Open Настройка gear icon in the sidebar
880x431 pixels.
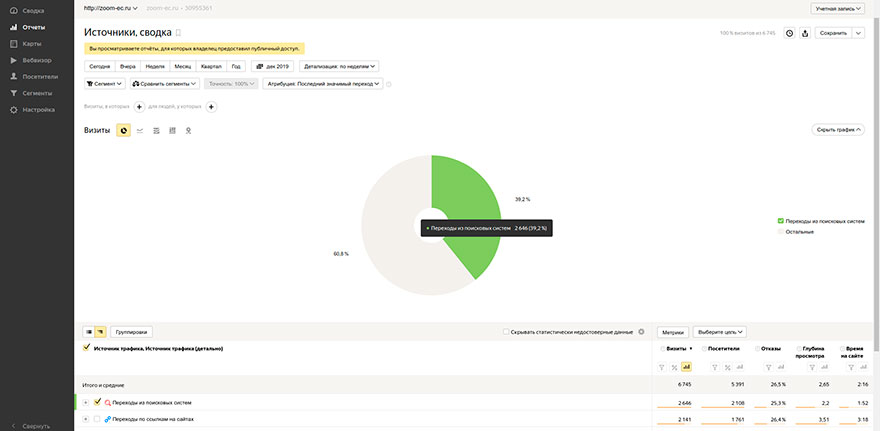(x=13, y=109)
